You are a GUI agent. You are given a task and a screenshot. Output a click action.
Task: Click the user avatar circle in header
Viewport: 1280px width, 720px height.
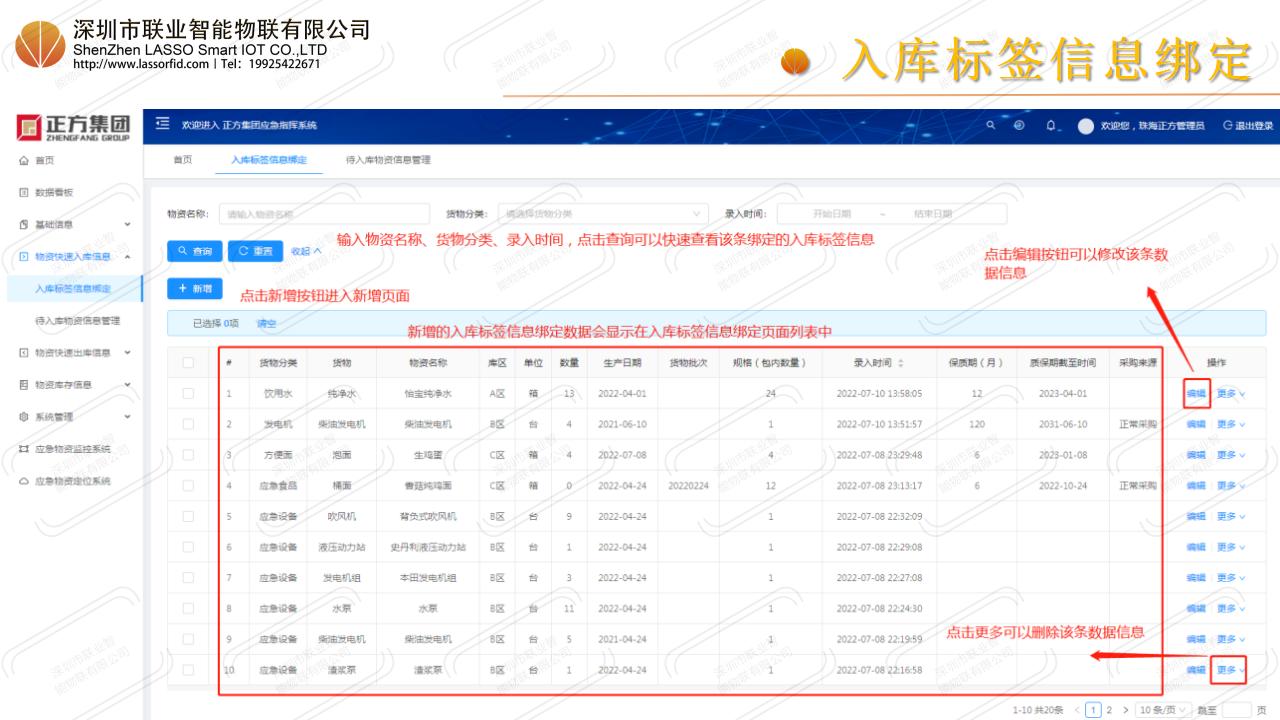click(x=1084, y=126)
